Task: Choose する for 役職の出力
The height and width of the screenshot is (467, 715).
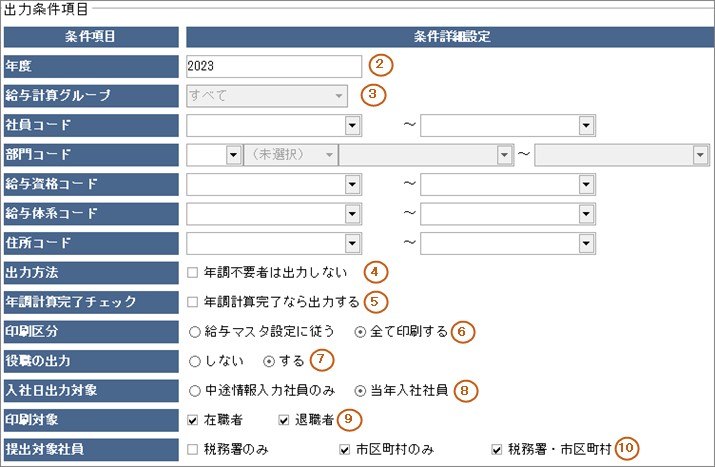Action: (x=267, y=360)
